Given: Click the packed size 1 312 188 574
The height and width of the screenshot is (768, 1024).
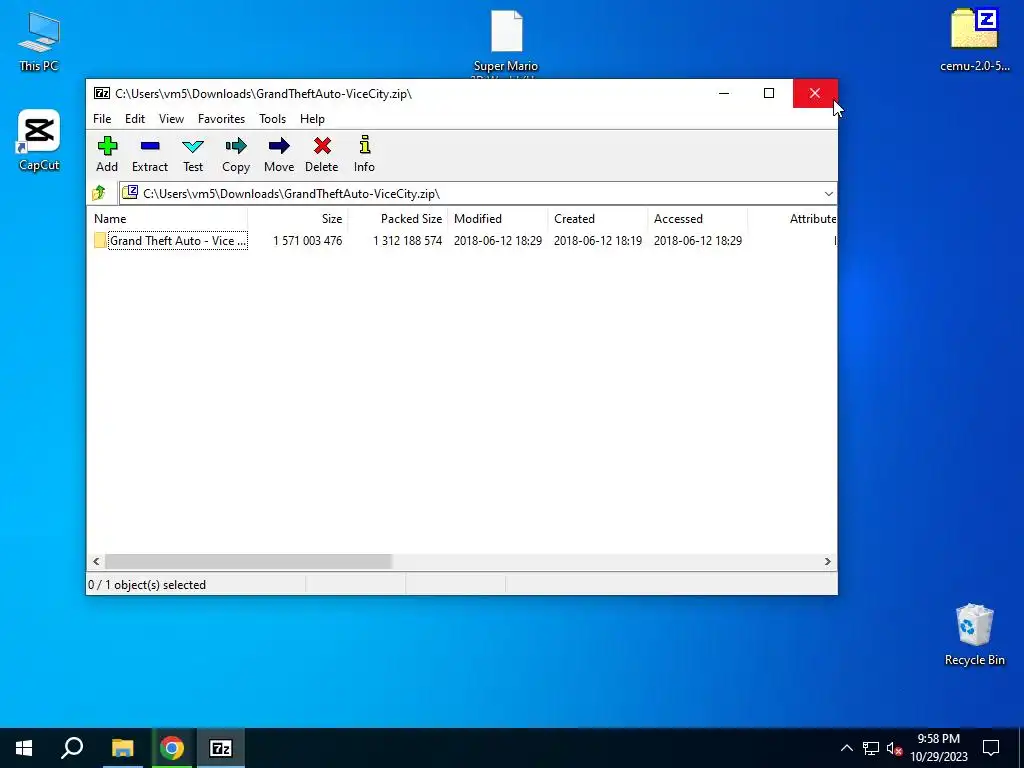Looking at the screenshot, I should tap(408, 240).
